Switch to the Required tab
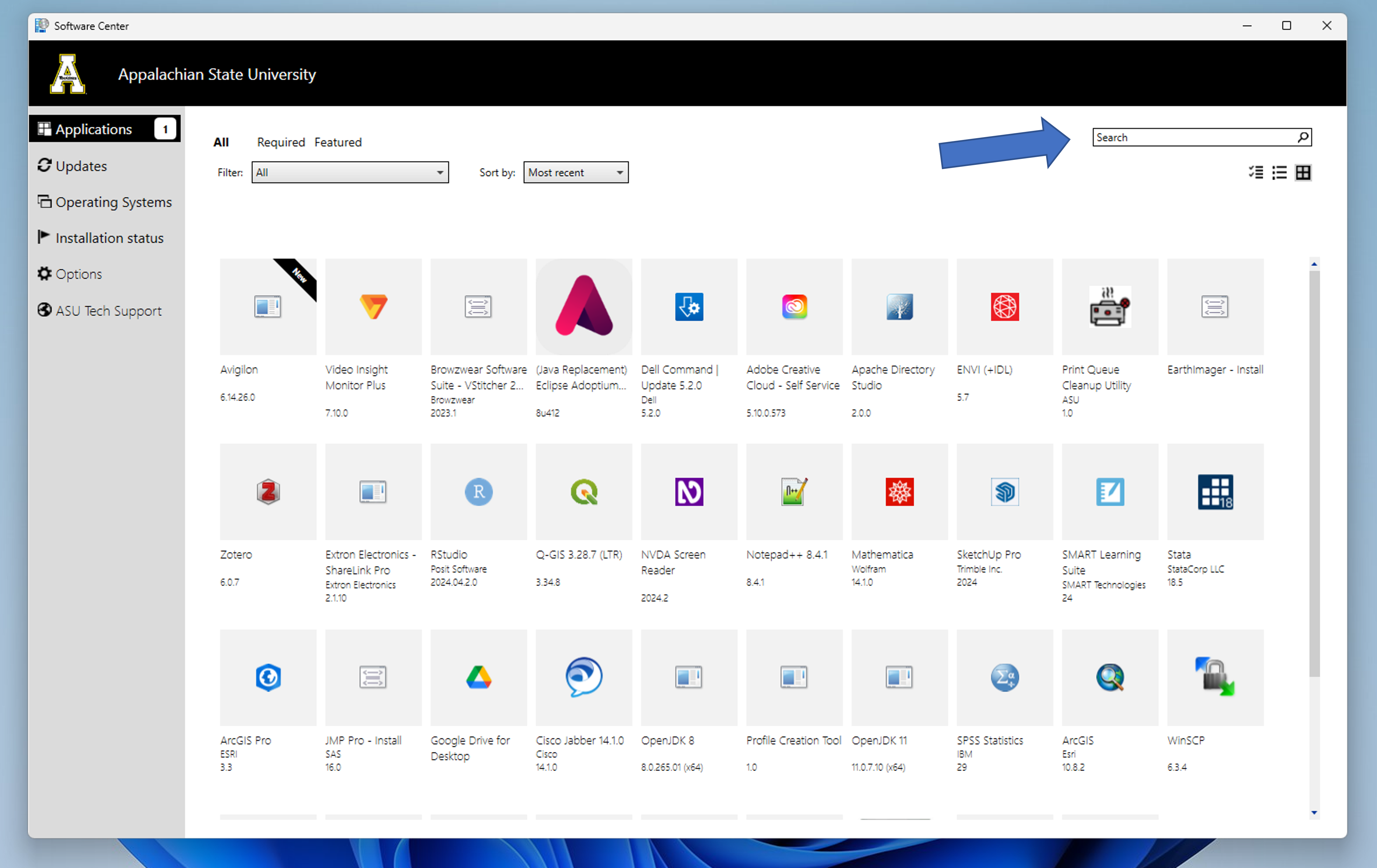This screenshot has width=1377, height=868. pyautogui.click(x=281, y=142)
